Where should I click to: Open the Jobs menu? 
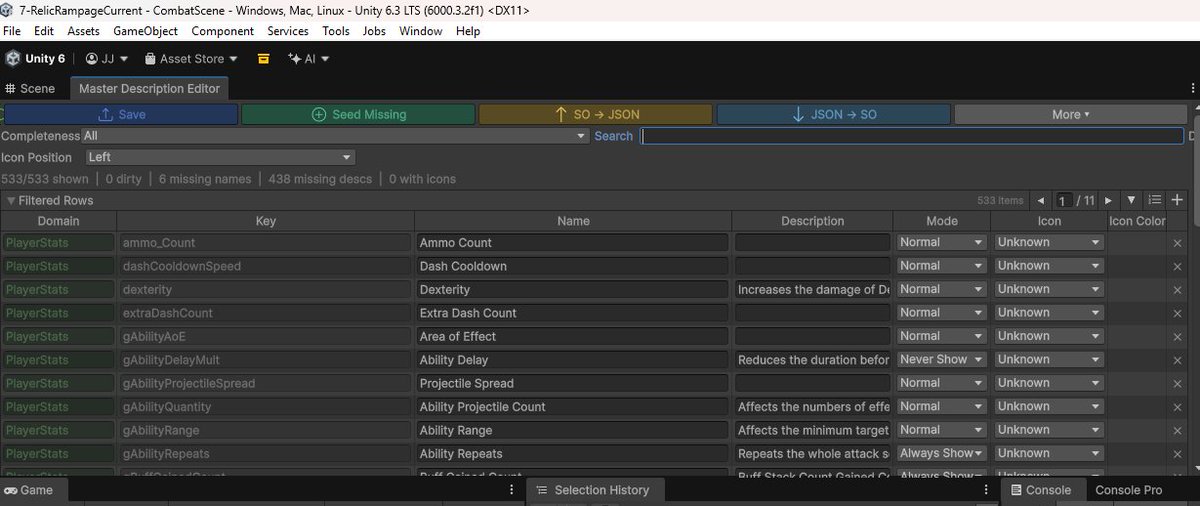coord(374,31)
